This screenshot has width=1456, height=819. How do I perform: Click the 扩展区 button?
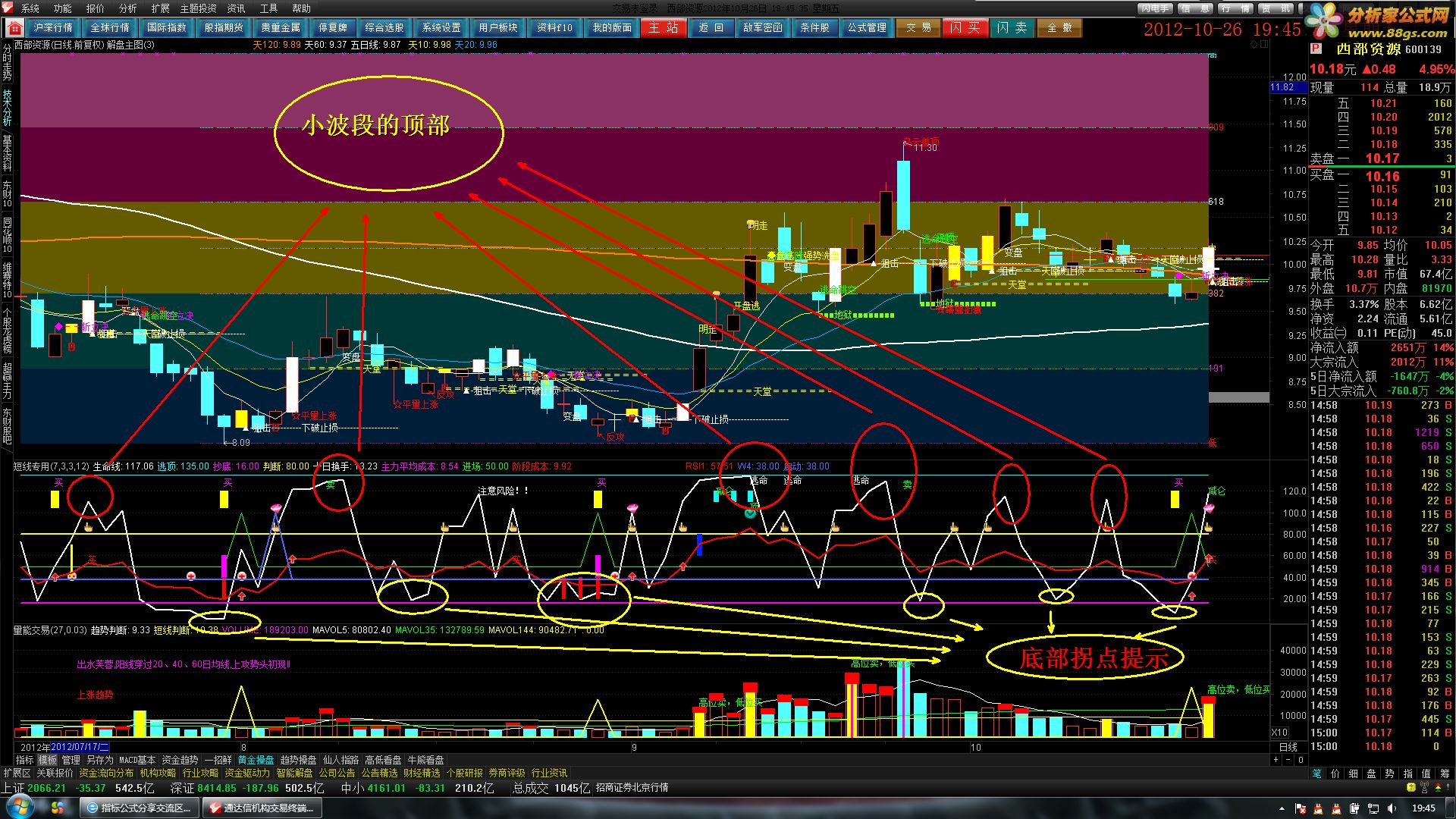tap(17, 773)
